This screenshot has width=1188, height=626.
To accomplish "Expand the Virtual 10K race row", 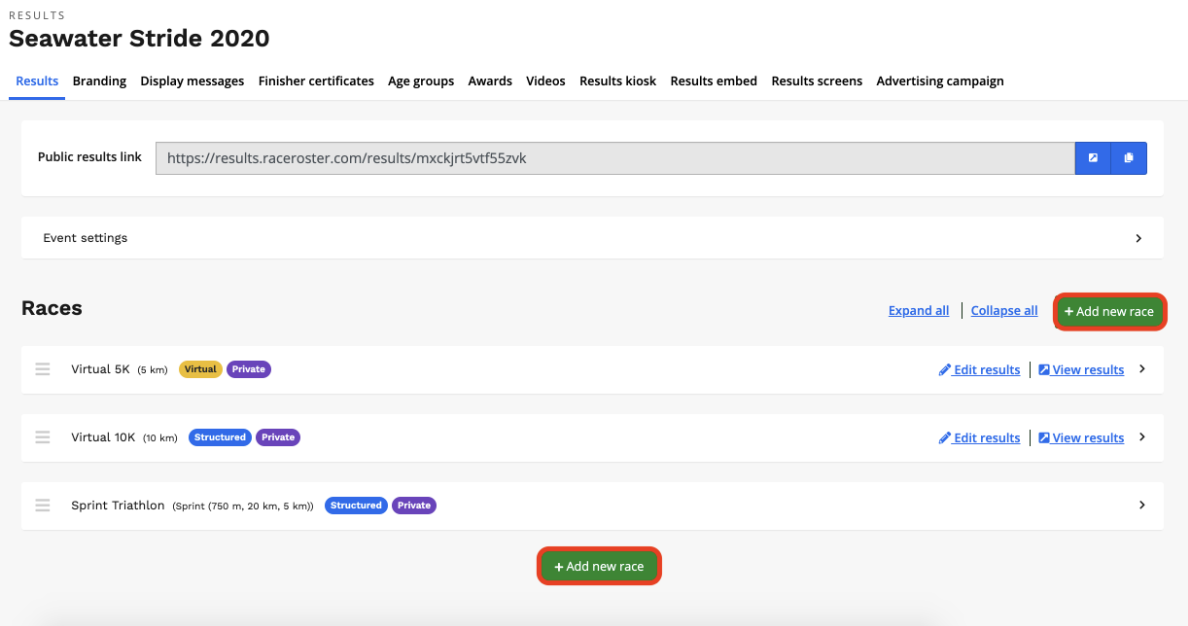I will 1142,437.
